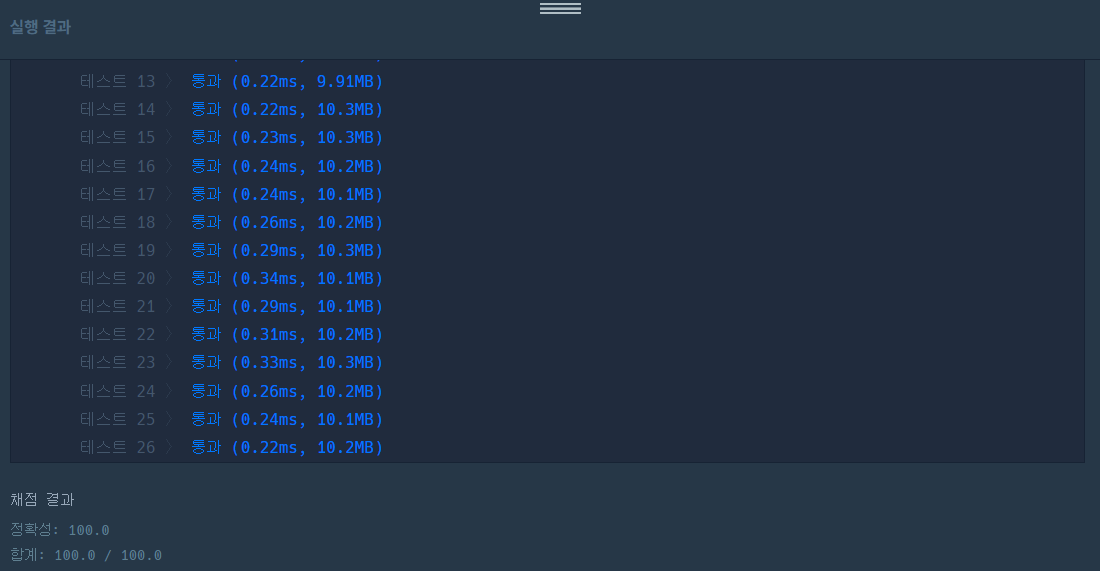Select the 테스트 18 label
Image resolution: width=1100 pixels, height=571 pixels.
[117, 222]
